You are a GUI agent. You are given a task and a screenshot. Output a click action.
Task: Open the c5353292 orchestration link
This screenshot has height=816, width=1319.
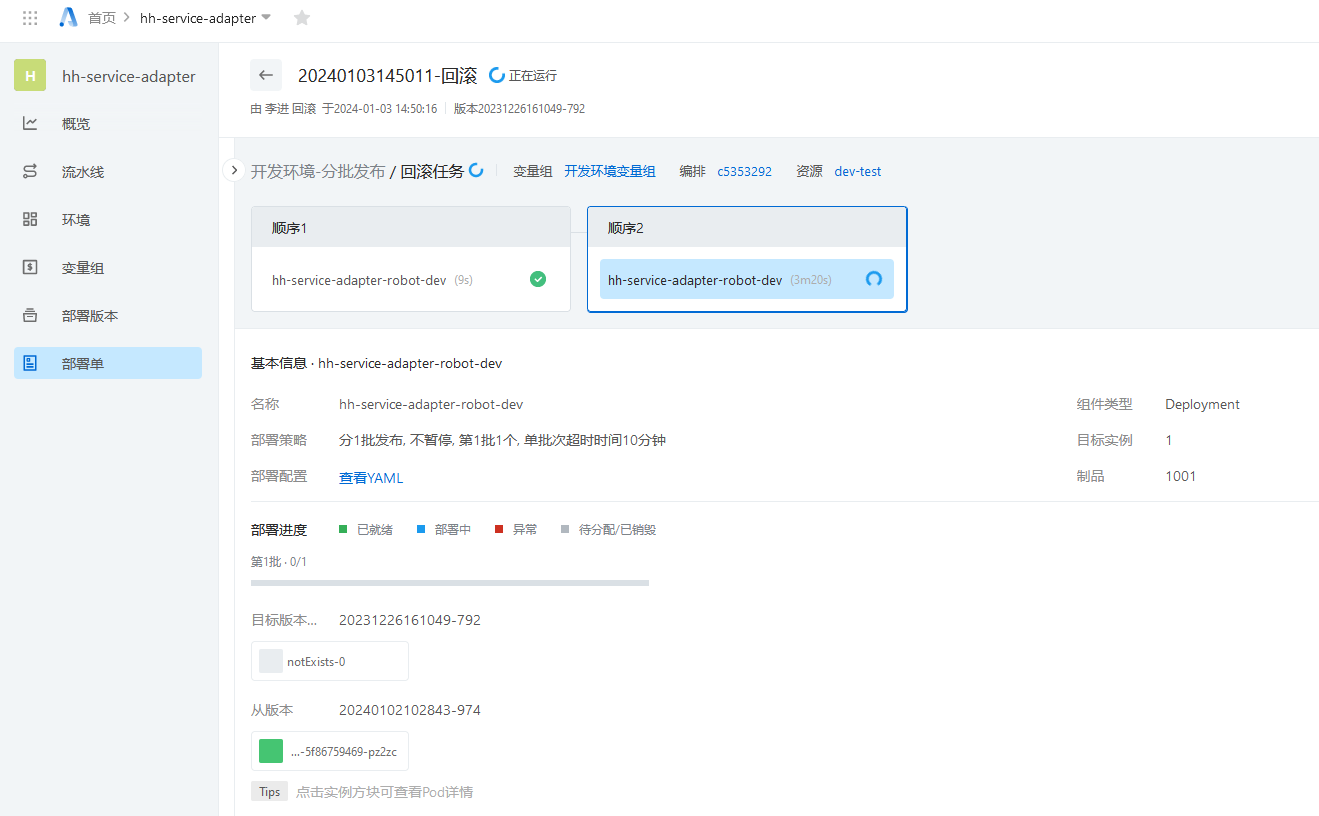[744, 171]
